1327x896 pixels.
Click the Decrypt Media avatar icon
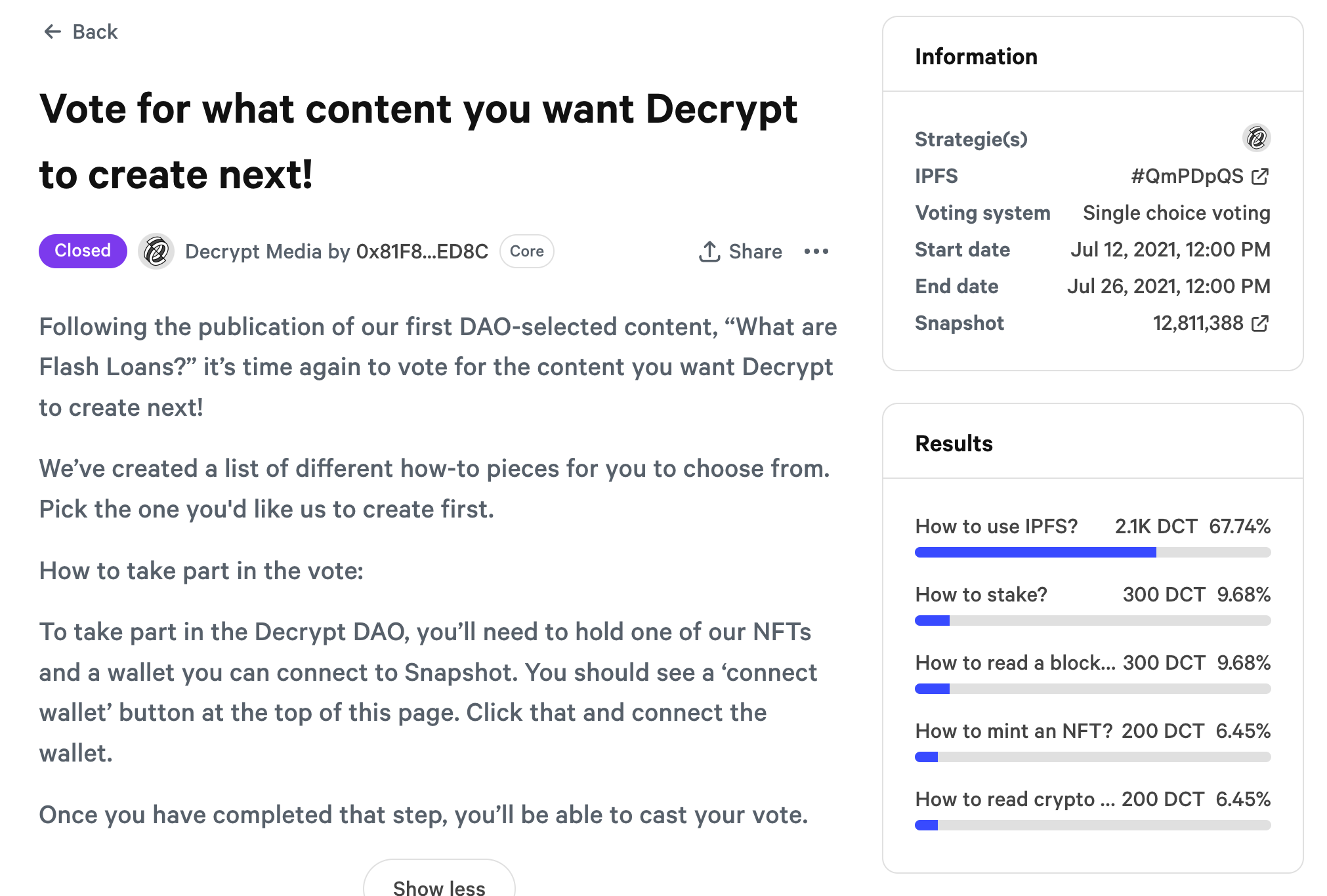[x=156, y=251]
